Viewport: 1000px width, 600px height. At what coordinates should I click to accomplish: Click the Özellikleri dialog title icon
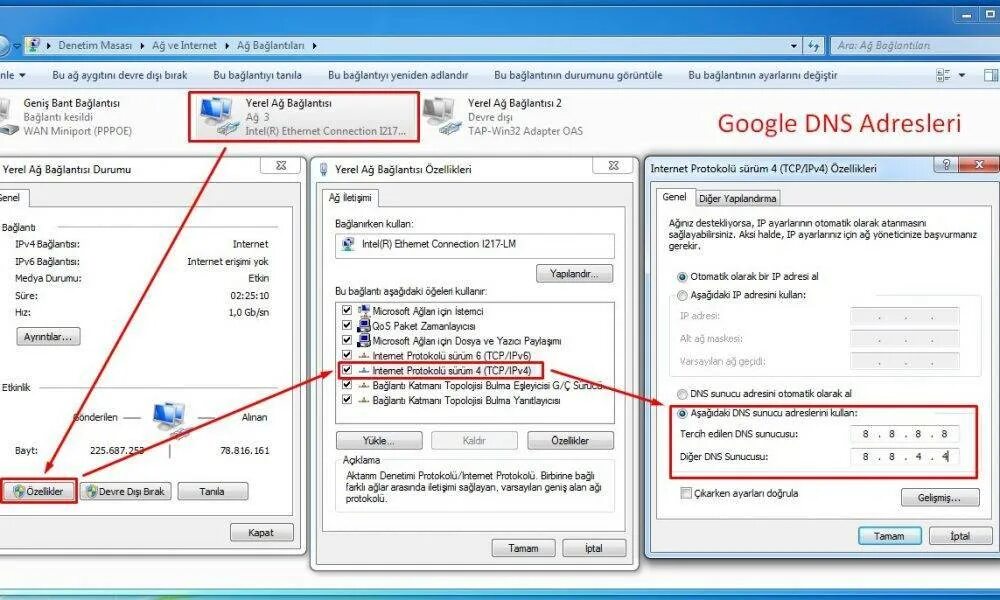click(x=323, y=170)
